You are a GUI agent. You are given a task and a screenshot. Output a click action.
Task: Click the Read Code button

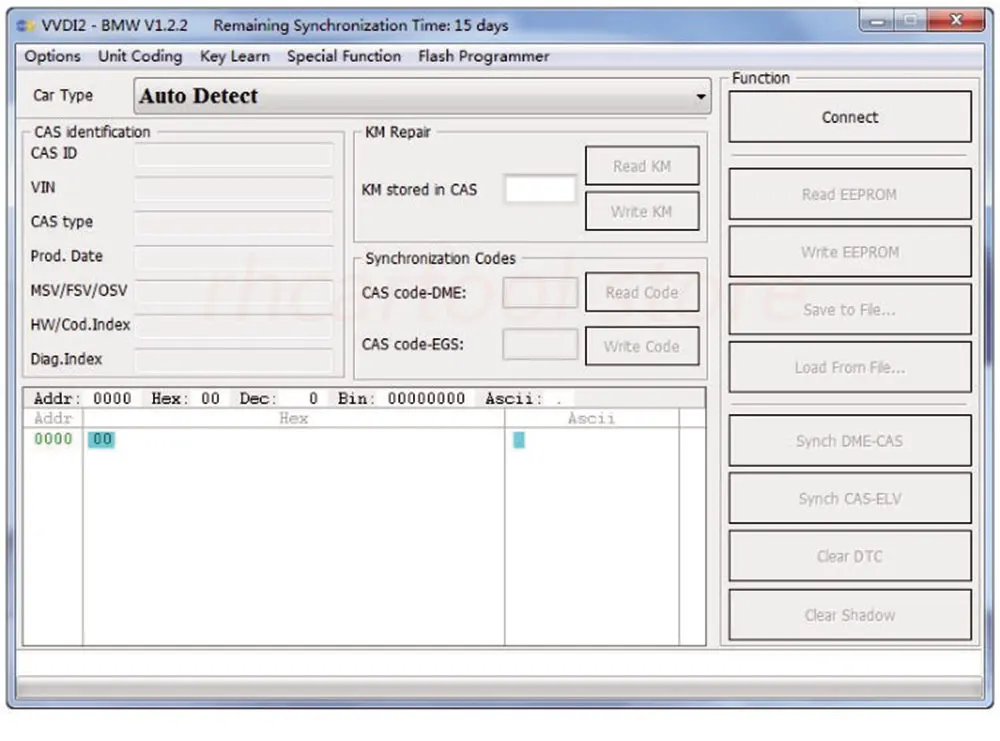(642, 292)
